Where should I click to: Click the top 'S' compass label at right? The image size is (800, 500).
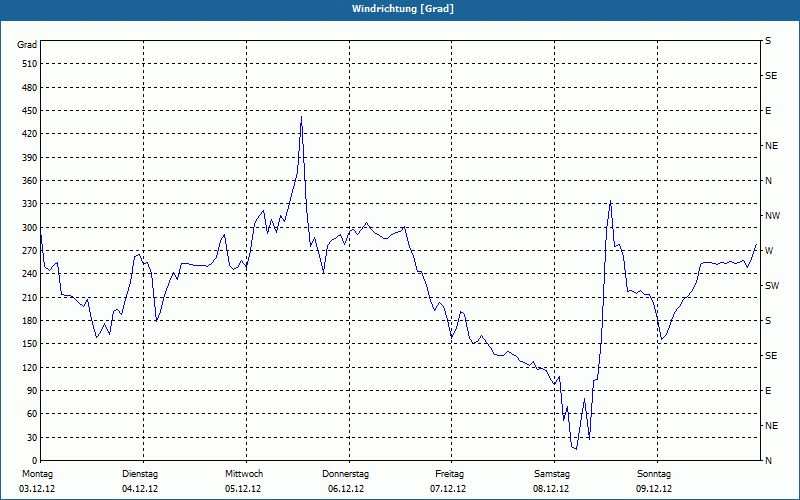768,41
